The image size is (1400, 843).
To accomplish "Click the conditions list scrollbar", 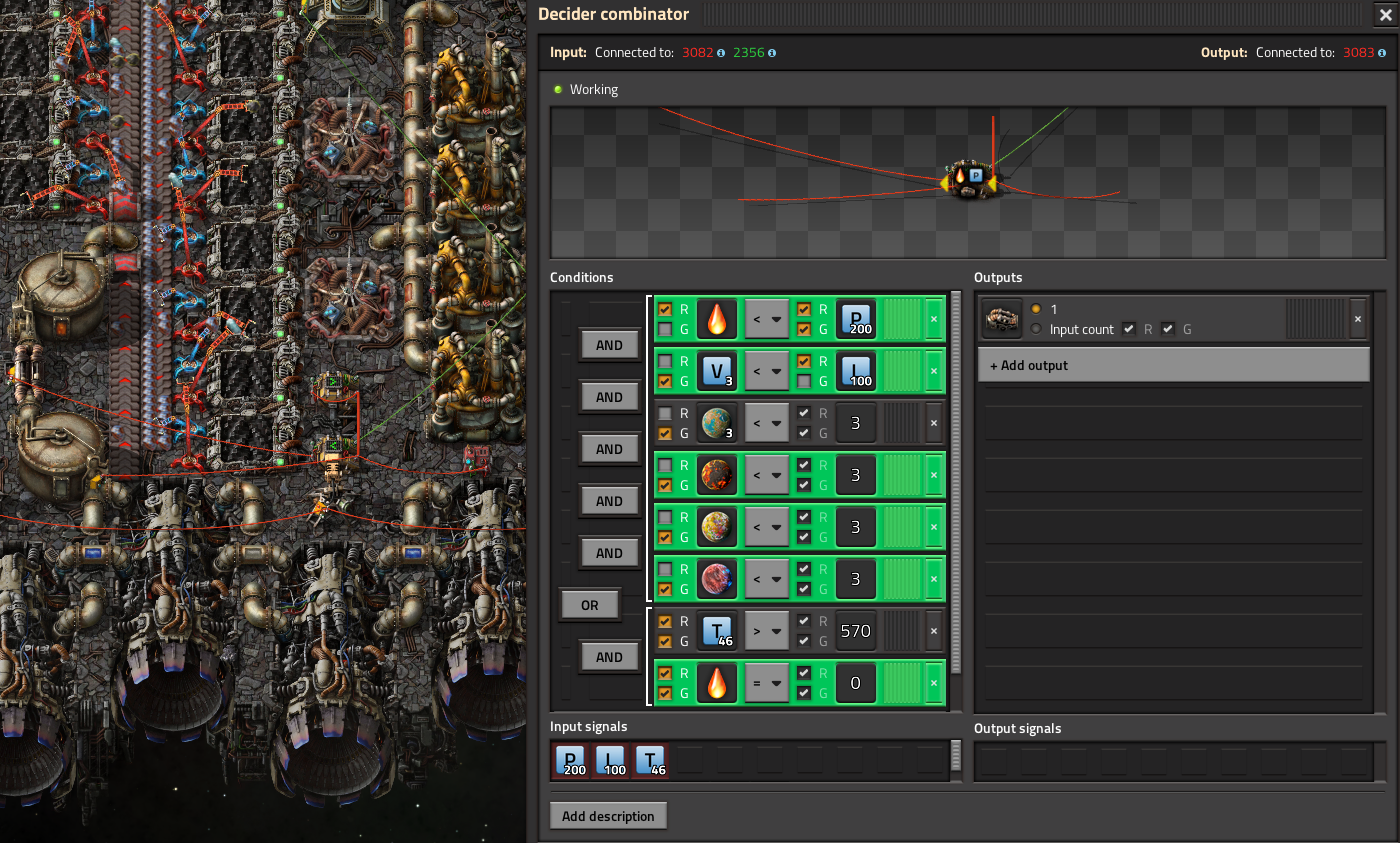I will tap(955, 480).
